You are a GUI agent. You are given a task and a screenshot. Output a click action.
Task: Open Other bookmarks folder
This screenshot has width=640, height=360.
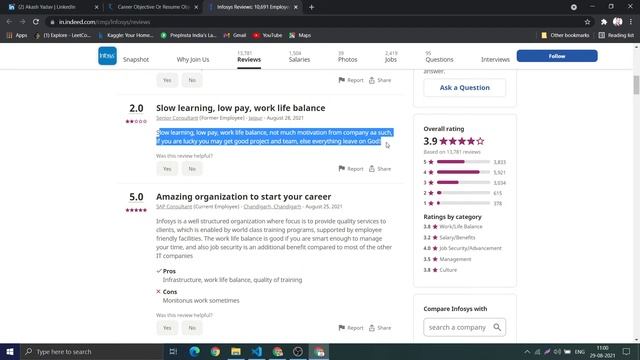tap(565, 36)
